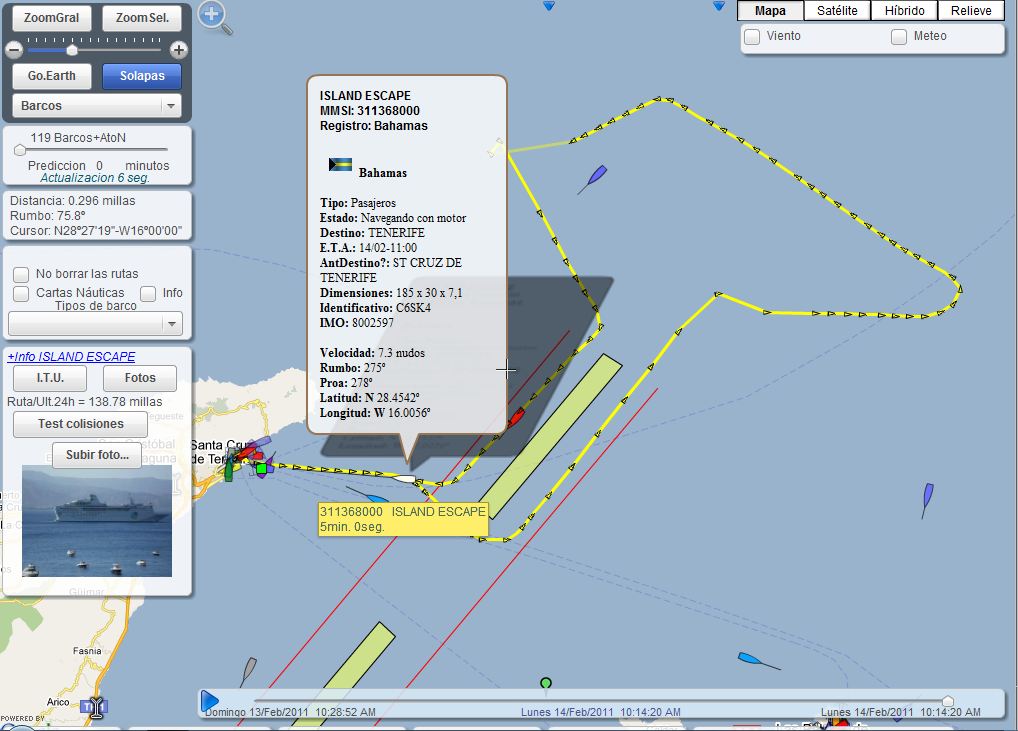The height and width of the screenshot is (731, 1018).
Task: Click the green ship icon at Santa Cruz harbor
Action: pyautogui.click(x=229, y=469)
